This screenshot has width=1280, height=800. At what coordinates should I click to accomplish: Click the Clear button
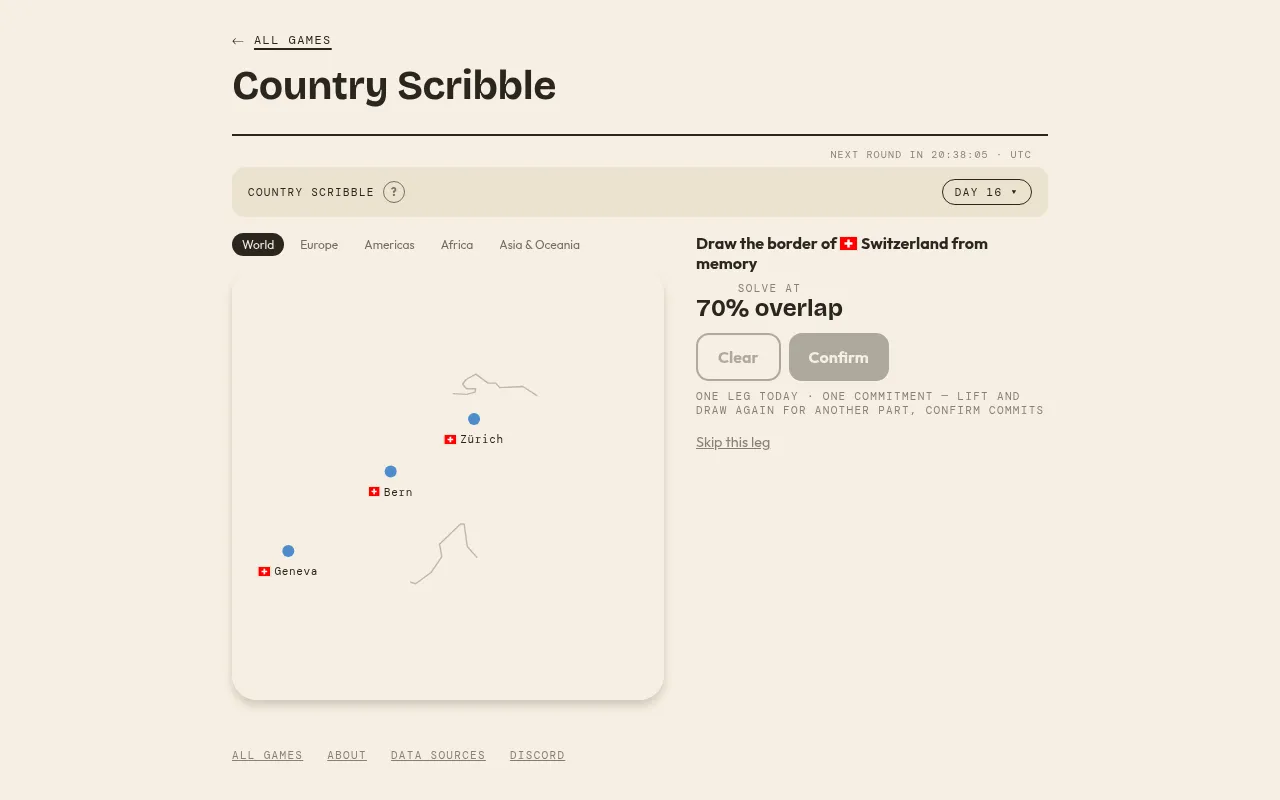(x=738, y=357)
